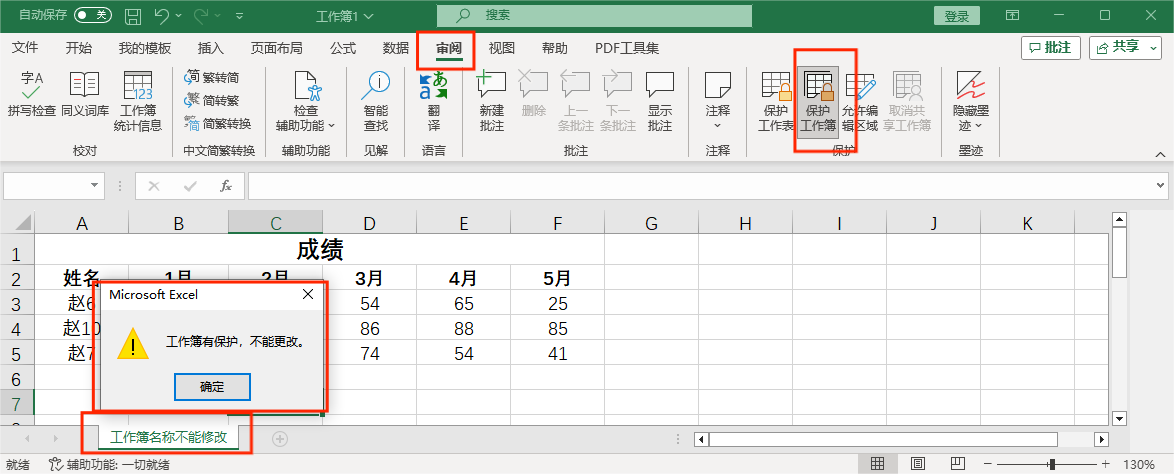The image size is (1174, 474).
Task: Switch to the 帮助 tab
Action: 555,48
